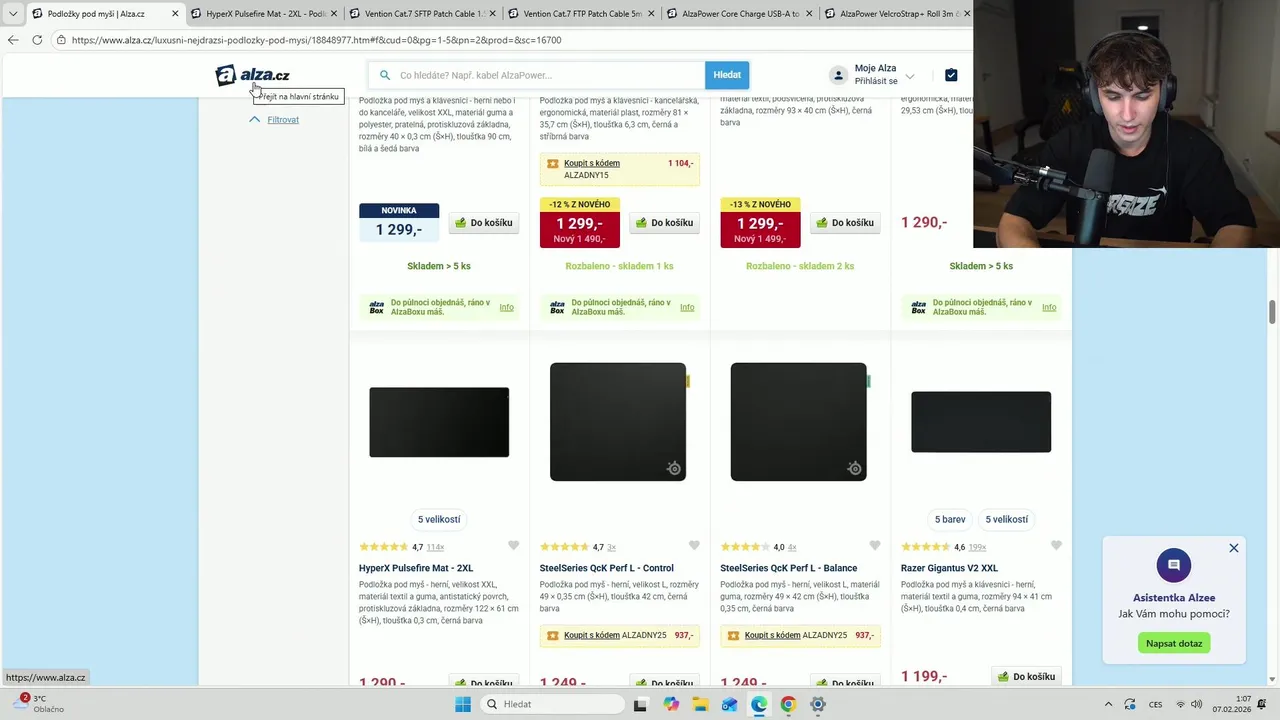This screenshot has width=1280, height=720.
Task: Reload the current page
Action: (x=37, y=40)
